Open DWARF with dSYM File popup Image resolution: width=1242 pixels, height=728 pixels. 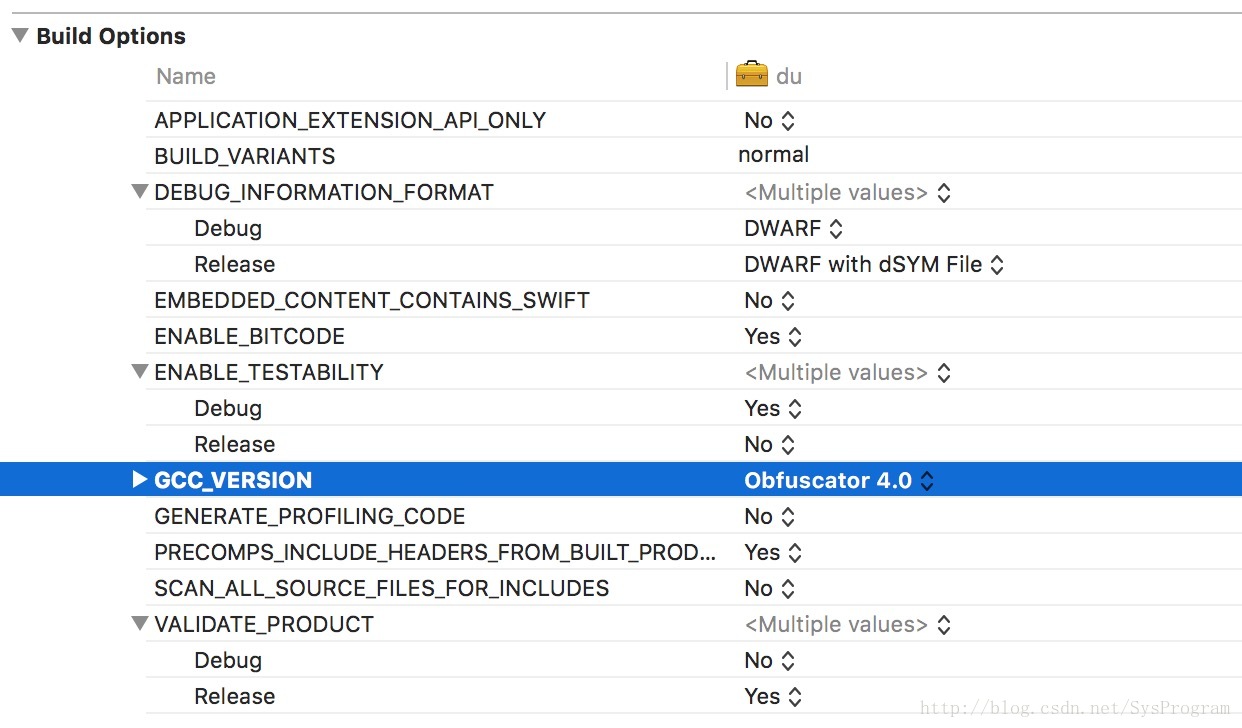(x=874, y=265)
